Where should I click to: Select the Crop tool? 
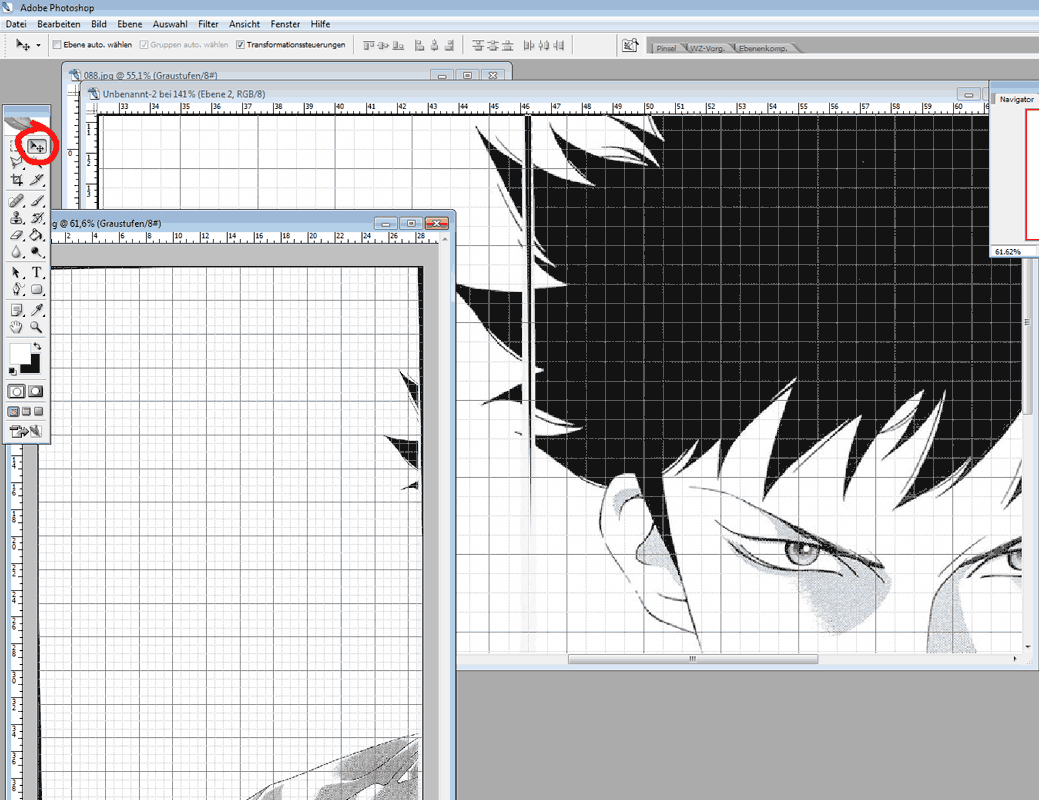(17, 180)
